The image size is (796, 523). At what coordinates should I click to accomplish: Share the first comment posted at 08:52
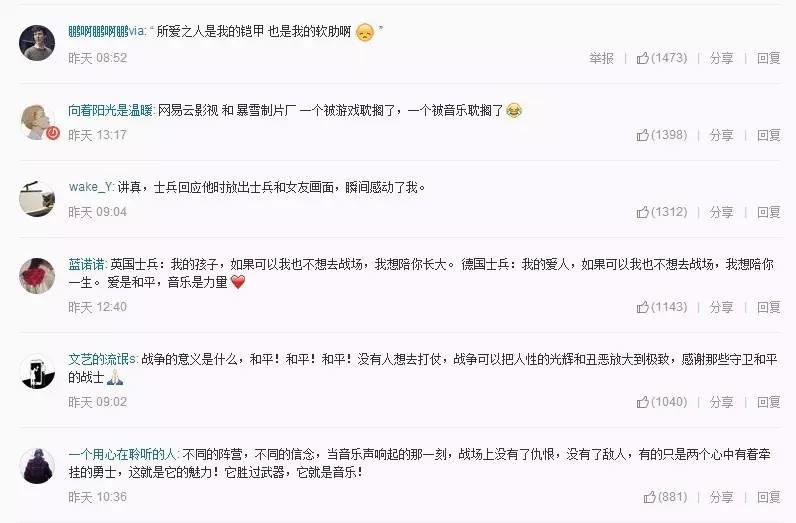tap(721, 58)
